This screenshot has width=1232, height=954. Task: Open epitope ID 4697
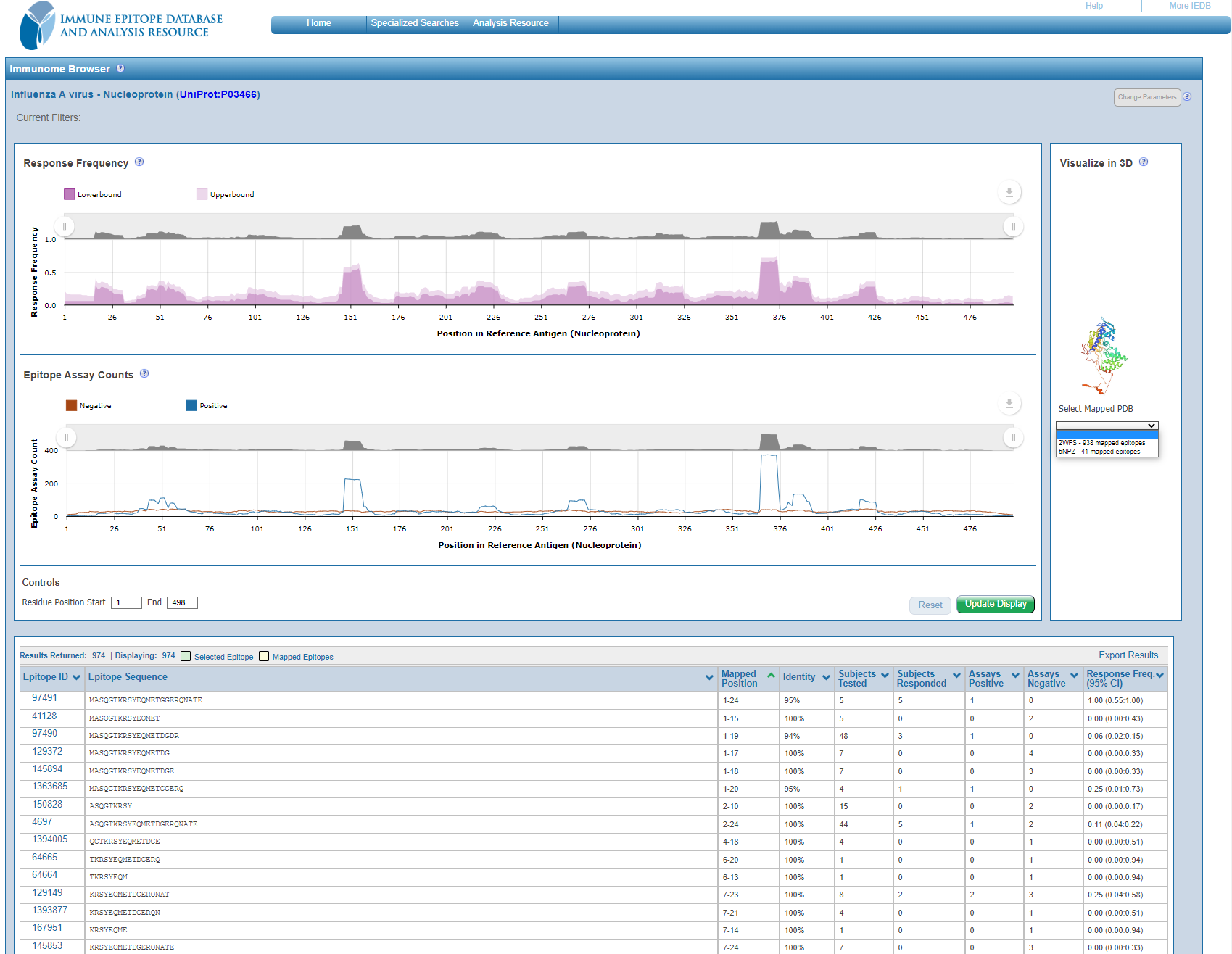click(42, 822)
